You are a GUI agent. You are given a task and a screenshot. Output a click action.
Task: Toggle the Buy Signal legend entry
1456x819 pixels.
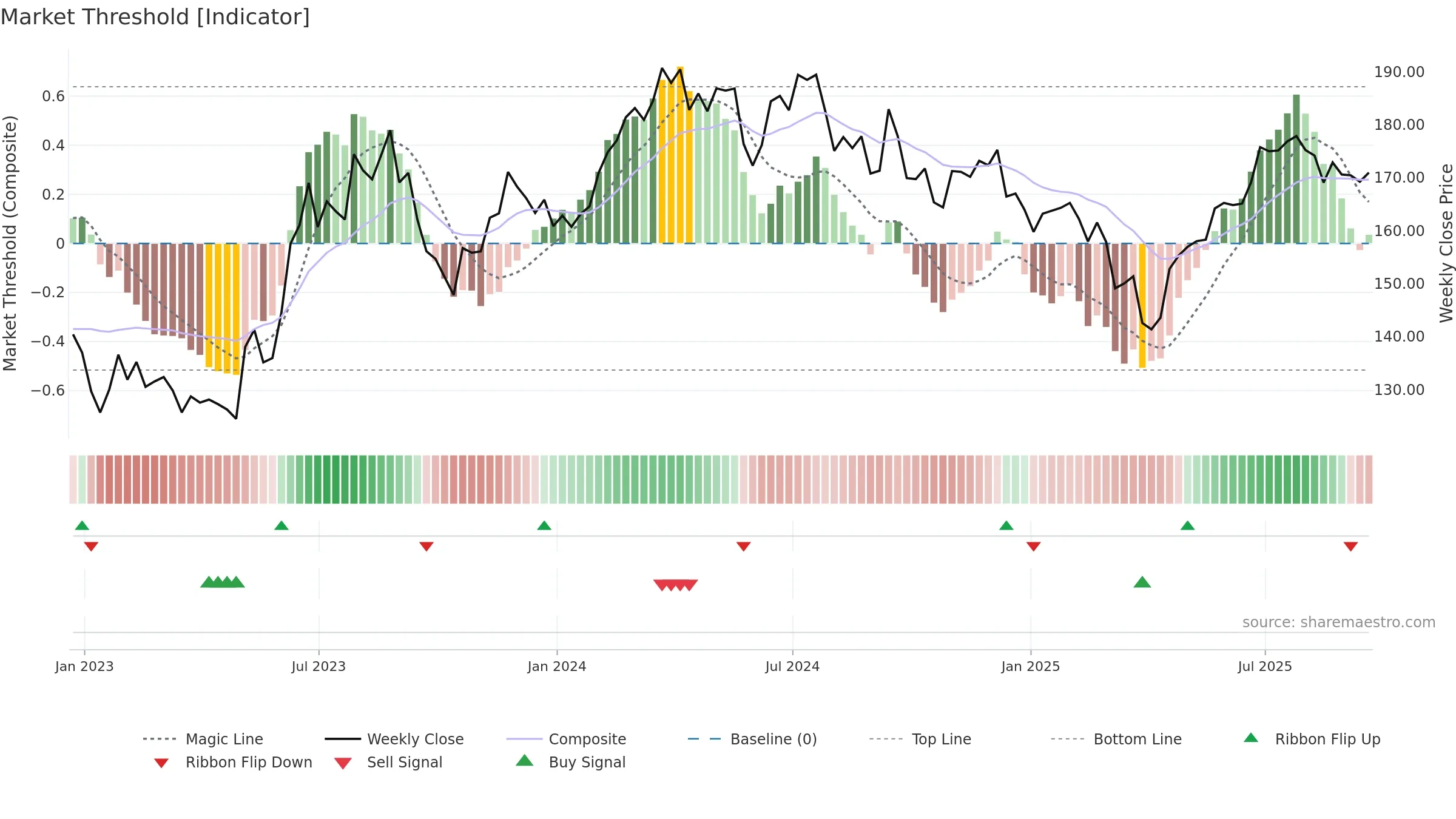coord(570,762)
